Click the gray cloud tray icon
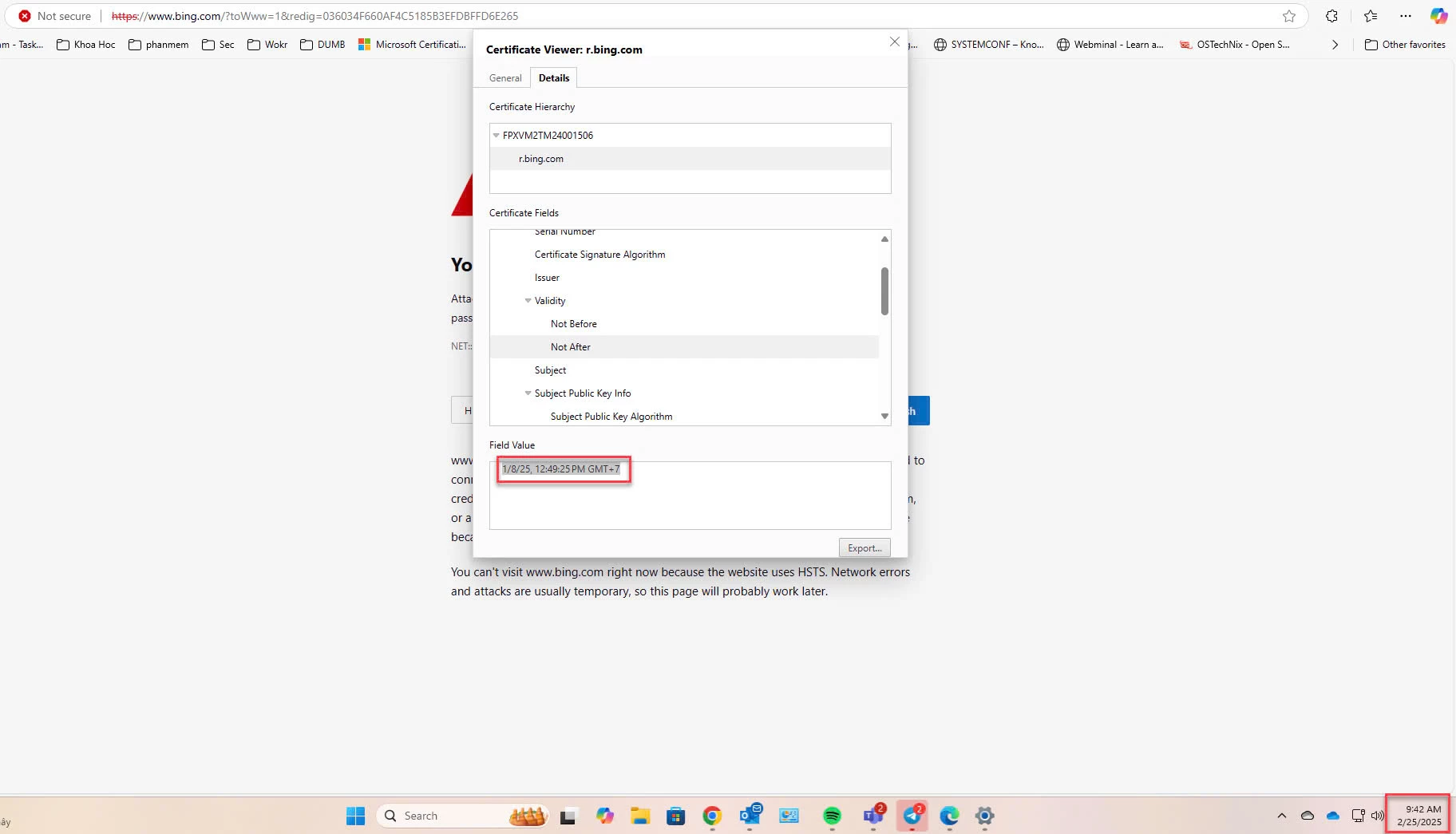1456x834 pixels. tap(1308, 816)
